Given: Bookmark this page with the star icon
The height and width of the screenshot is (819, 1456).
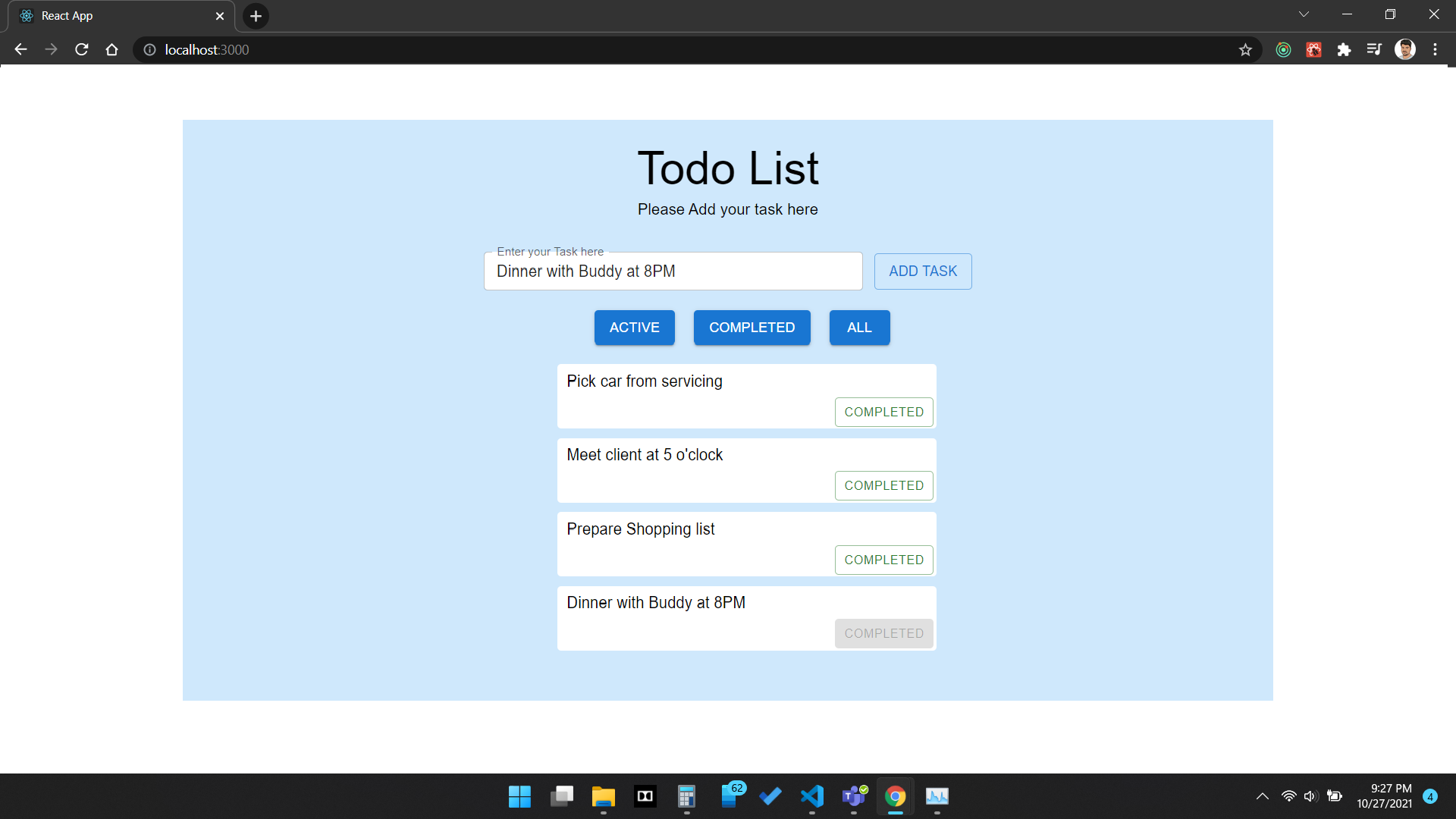Looking at the screenshot, I should pyautogui.click(x=1244, y=49).
